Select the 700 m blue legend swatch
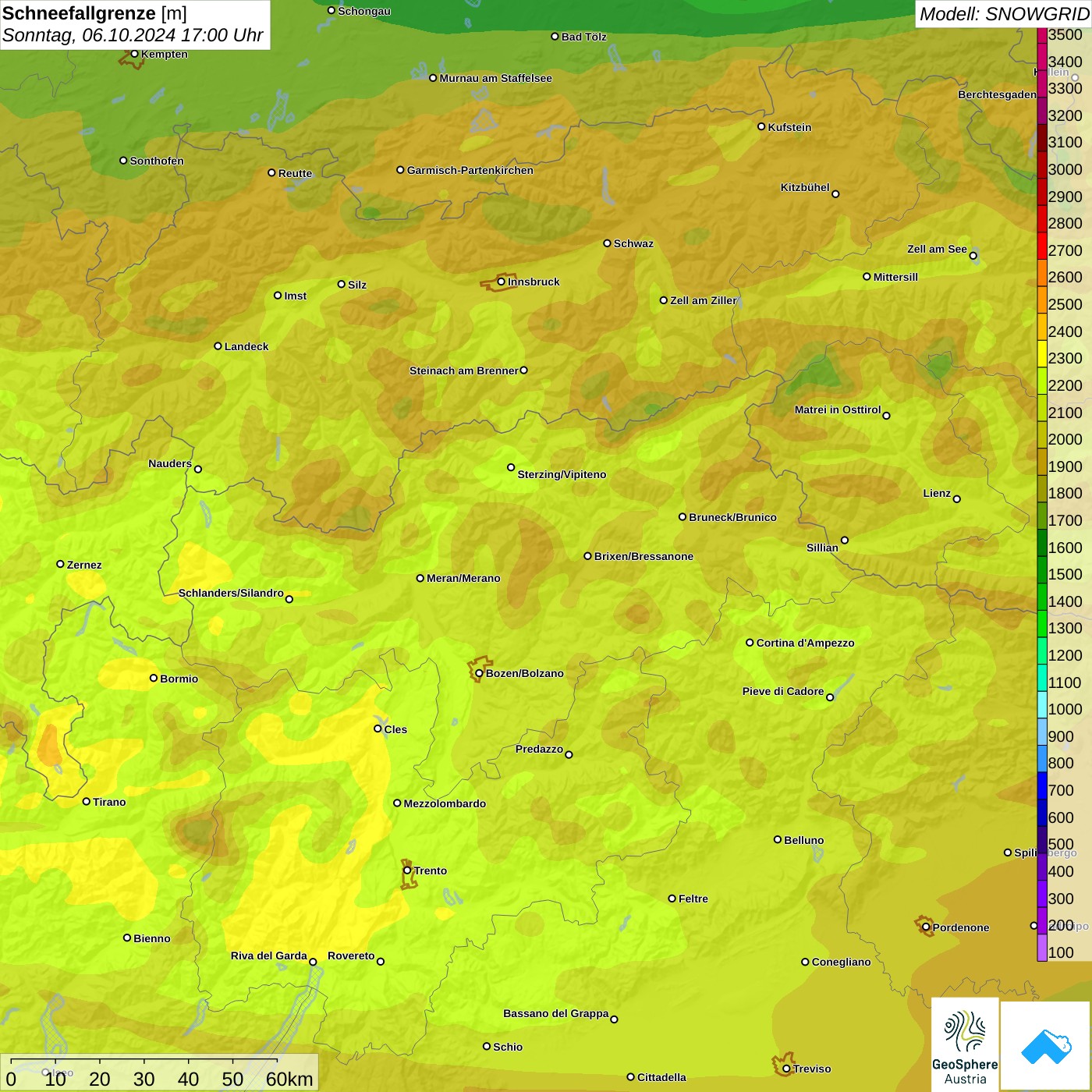The width and height of the screenshot is (1092, 1092). (x=1042, y=786)
